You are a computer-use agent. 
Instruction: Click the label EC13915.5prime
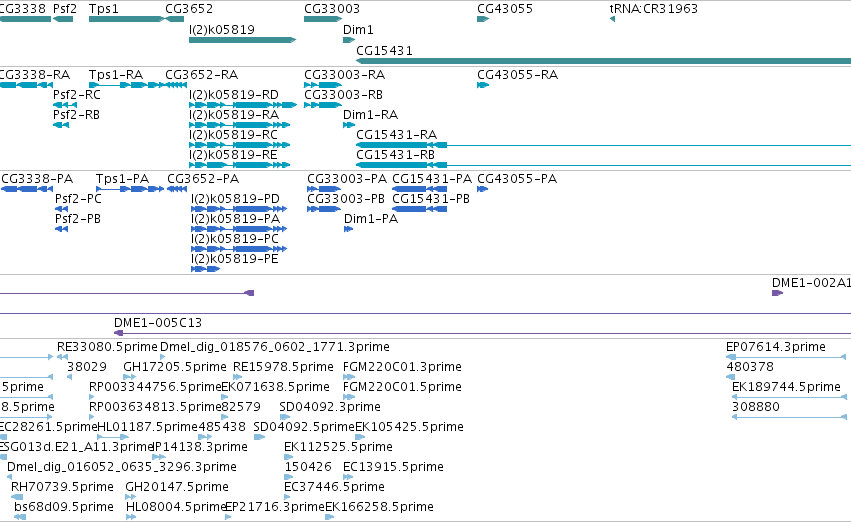pos(393,467)
